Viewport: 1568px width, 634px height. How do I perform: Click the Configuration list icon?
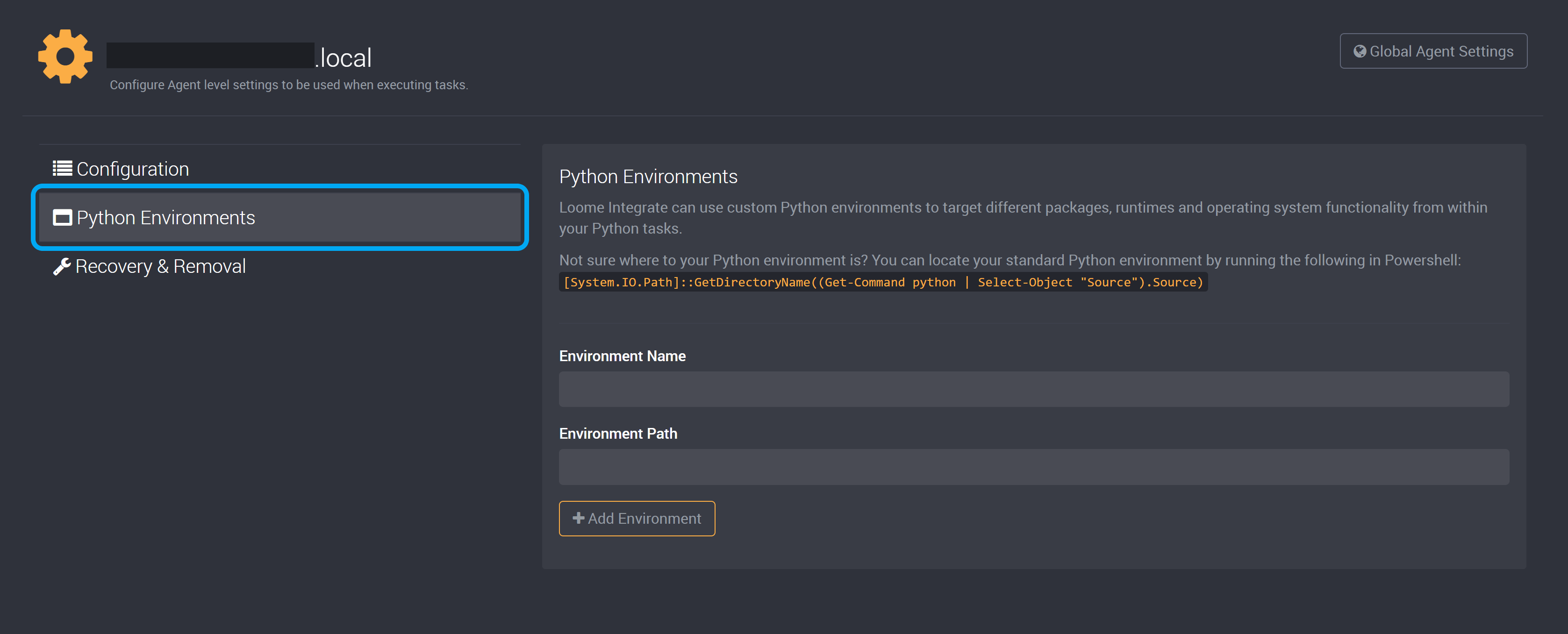coord(62,169)
